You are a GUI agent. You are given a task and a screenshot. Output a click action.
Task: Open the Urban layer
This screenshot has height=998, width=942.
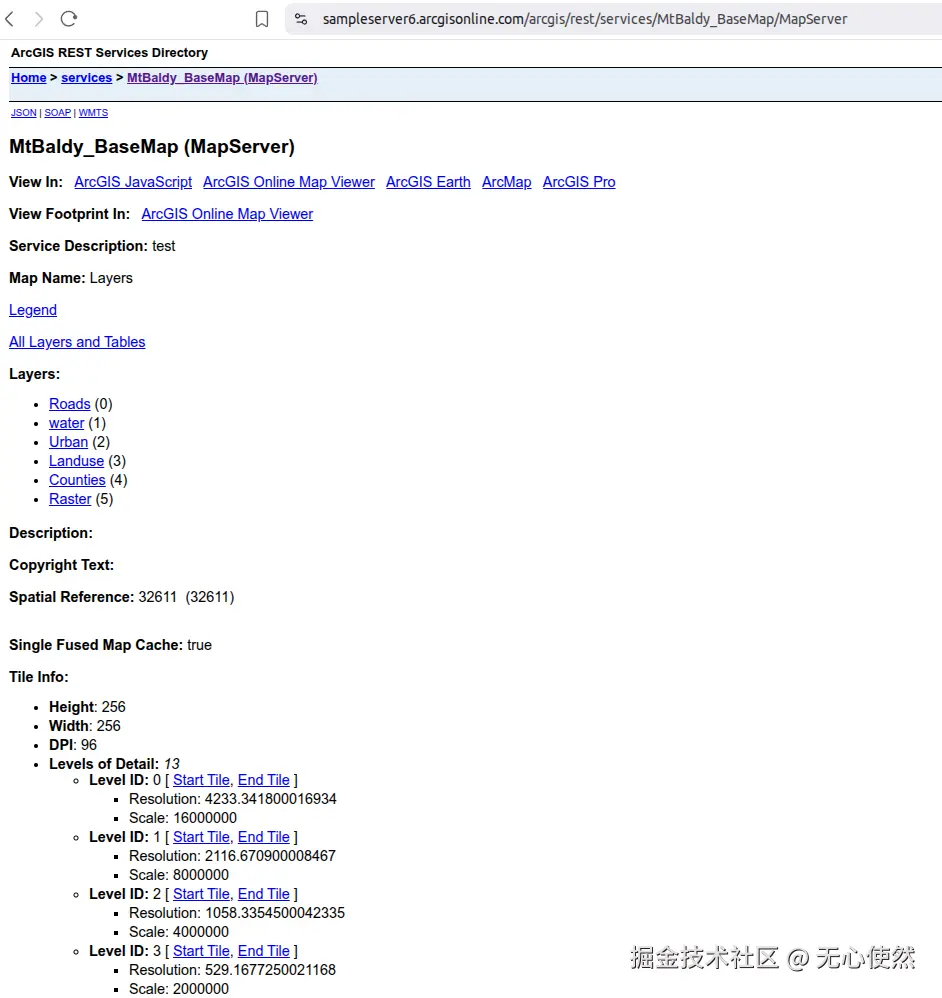[68, 442]
